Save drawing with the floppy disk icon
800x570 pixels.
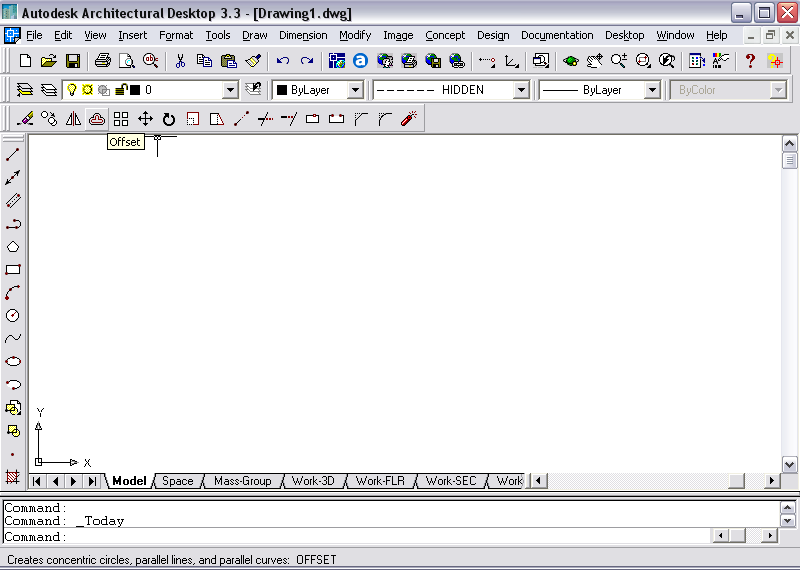[73, 61]
